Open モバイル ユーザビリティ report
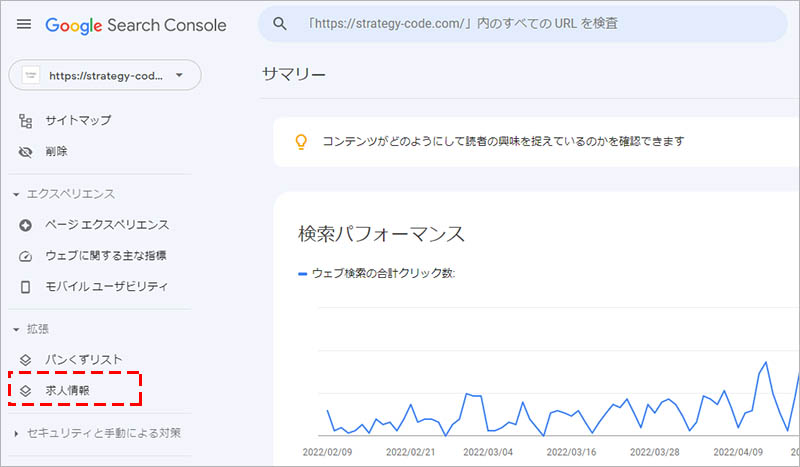Viewport: 800px width, 467px height. (x=106, y=287)
